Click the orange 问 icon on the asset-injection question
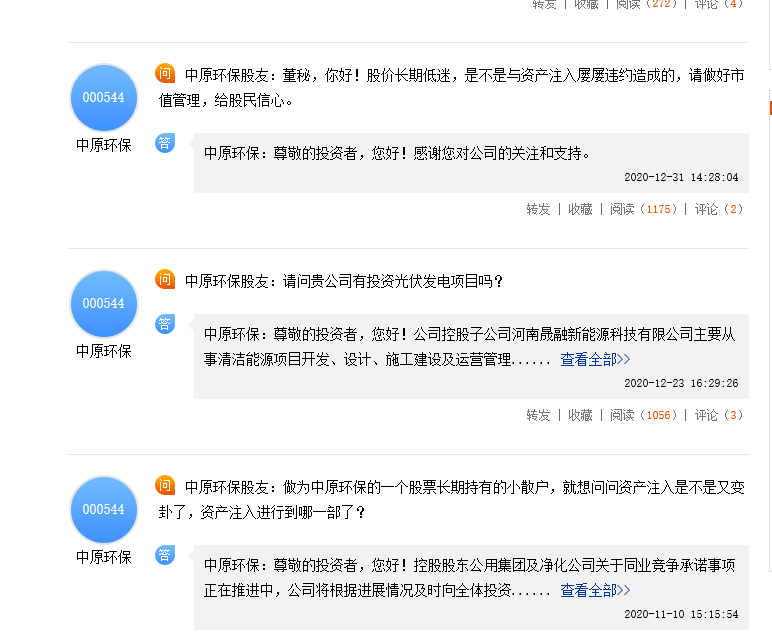772x632 pixels. click(x=165, y=486)
